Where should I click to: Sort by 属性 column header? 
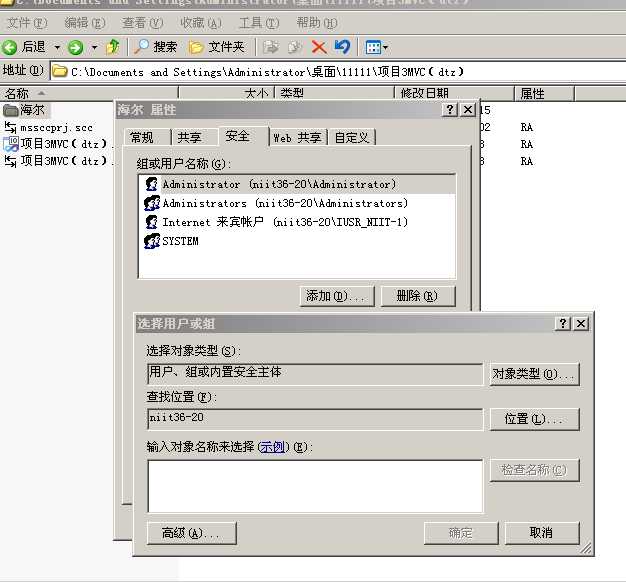click(544, 93)
